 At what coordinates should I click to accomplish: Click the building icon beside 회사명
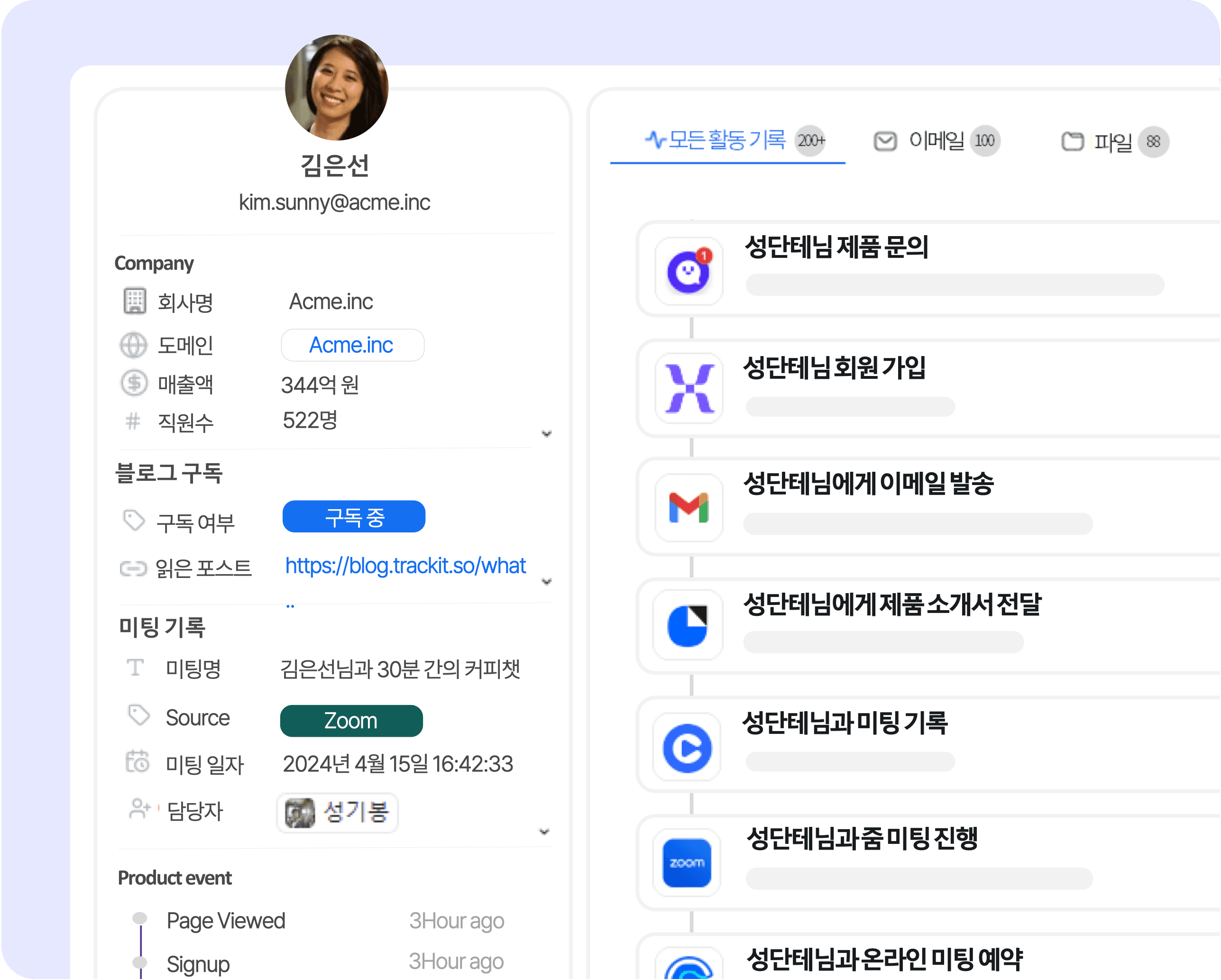pyautogui.click(x=135, y=301)
